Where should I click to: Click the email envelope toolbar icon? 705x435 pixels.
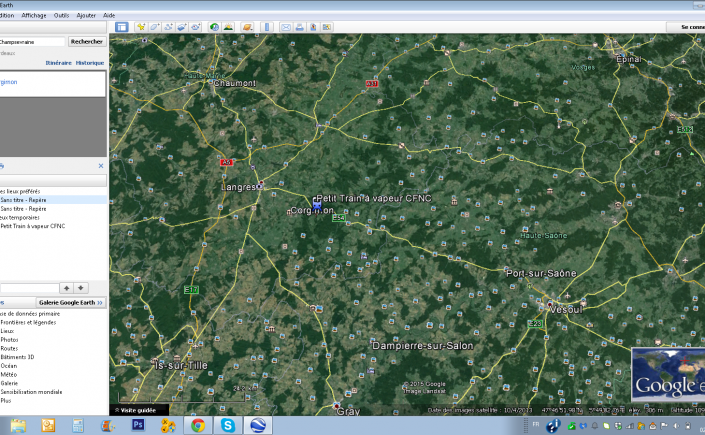click(x=285, y=26)
